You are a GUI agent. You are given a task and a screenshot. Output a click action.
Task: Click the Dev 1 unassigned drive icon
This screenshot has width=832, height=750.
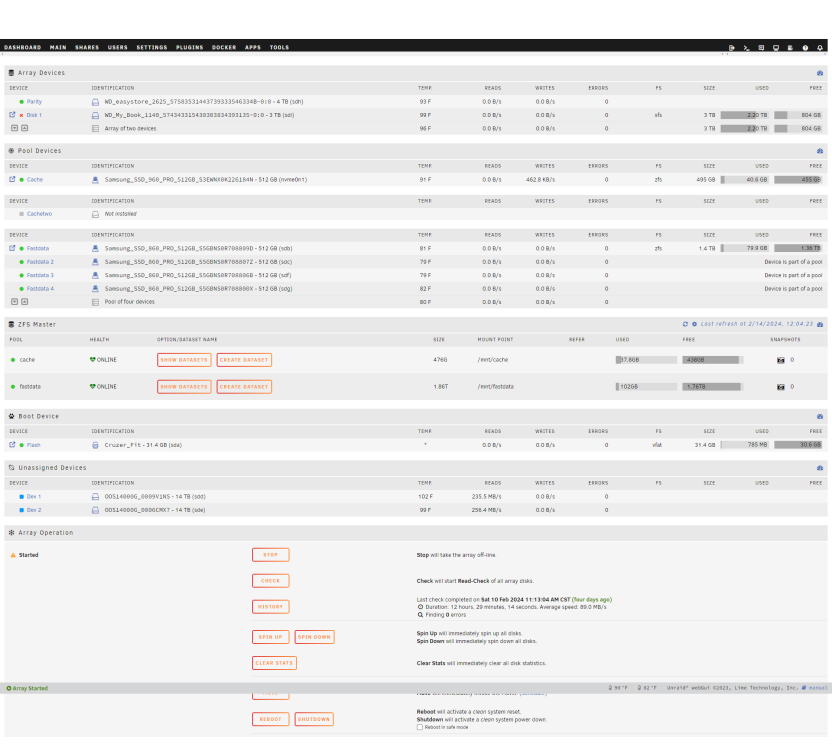[x=96, y=497]
